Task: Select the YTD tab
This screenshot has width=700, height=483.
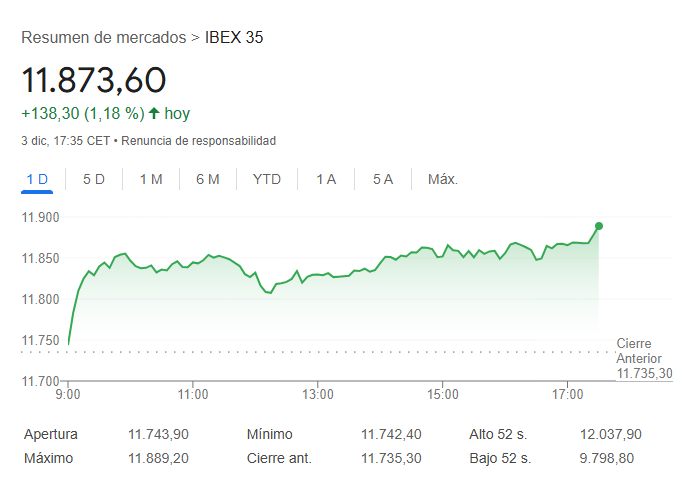Action: tap(267, 179)
